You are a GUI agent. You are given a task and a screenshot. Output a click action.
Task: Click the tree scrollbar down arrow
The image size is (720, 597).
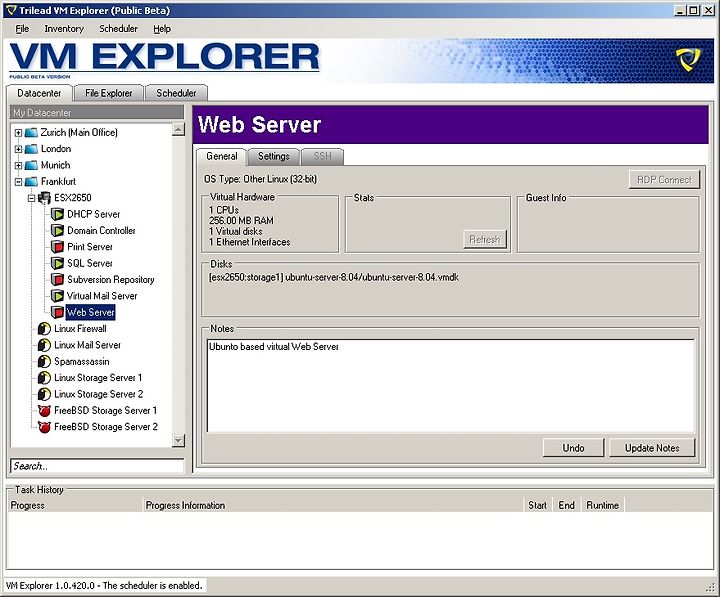tap(178, 440)
